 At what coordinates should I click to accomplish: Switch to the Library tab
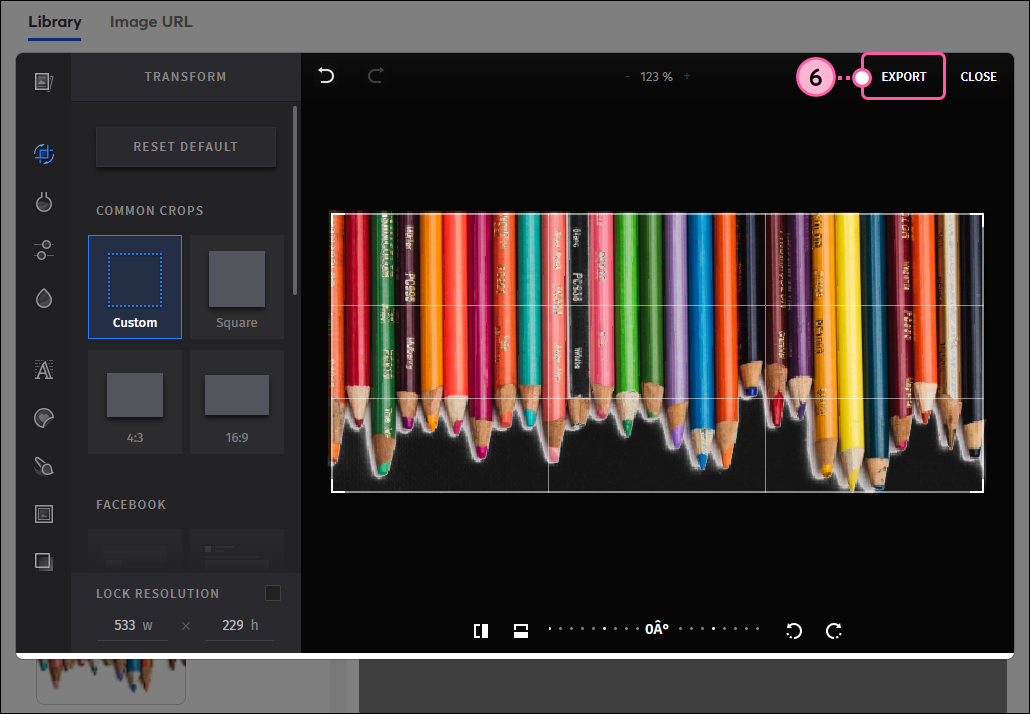click(x=55, y=22)
